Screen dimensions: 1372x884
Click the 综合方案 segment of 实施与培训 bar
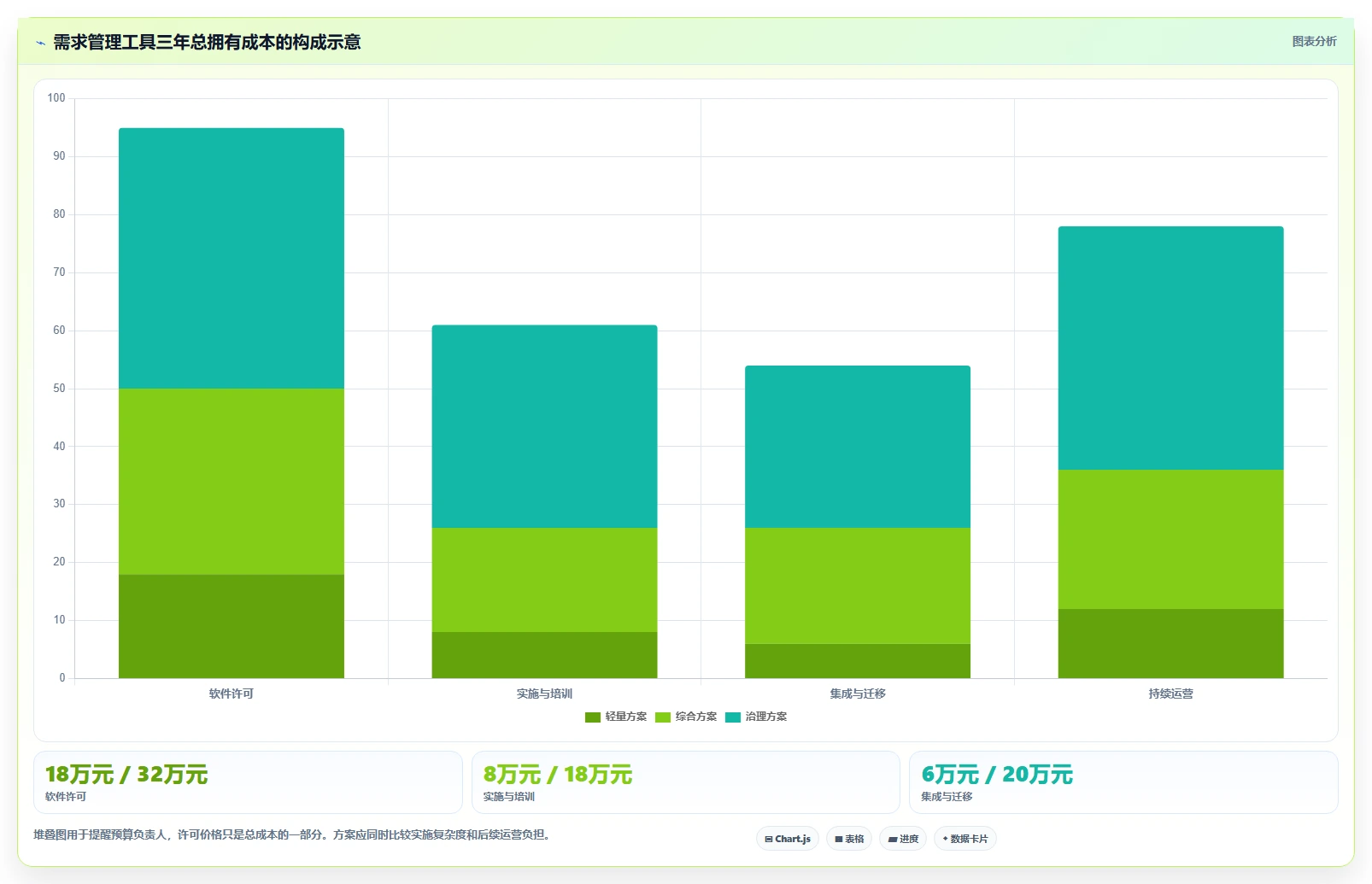(544, 580)
